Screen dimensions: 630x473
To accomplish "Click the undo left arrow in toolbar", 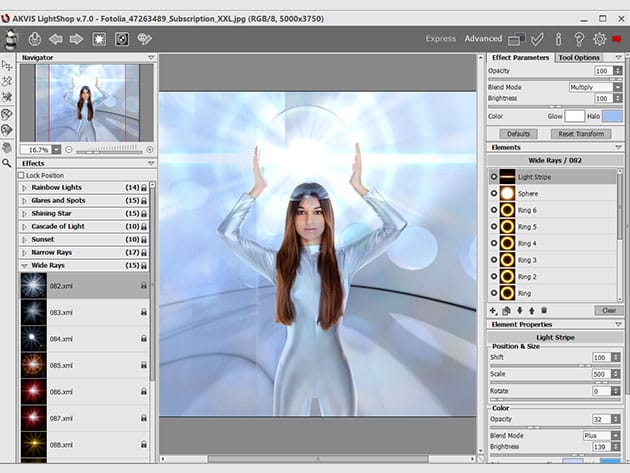I will pos(55,39).
